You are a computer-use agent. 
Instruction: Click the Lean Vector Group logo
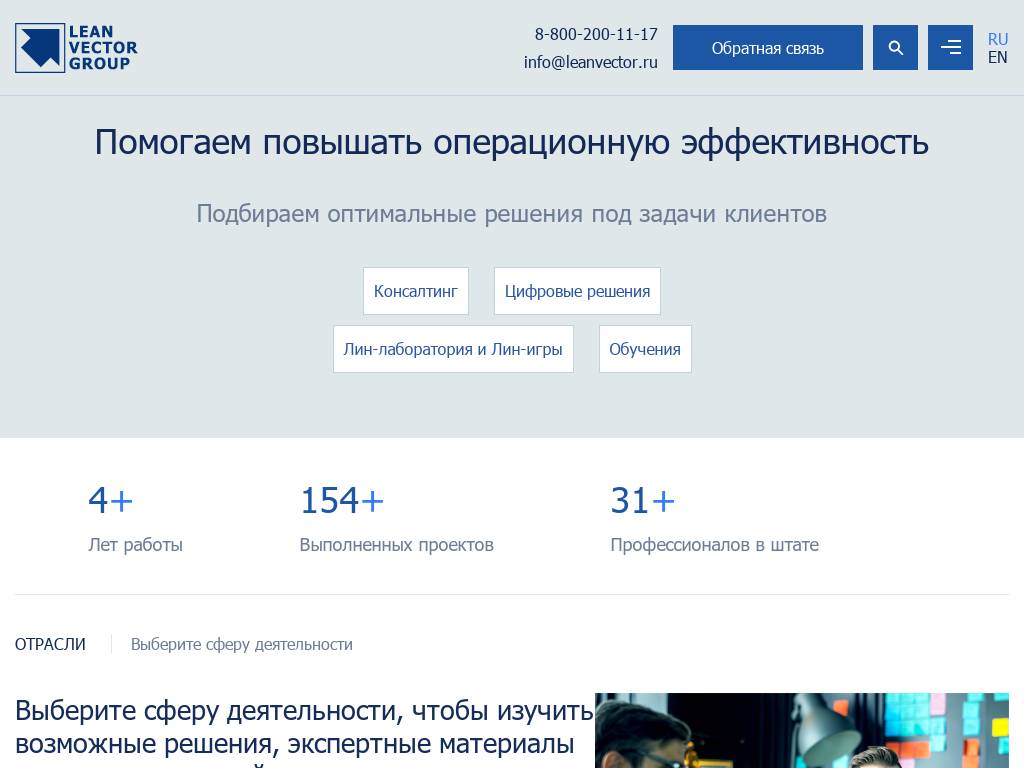pos(76,47)
